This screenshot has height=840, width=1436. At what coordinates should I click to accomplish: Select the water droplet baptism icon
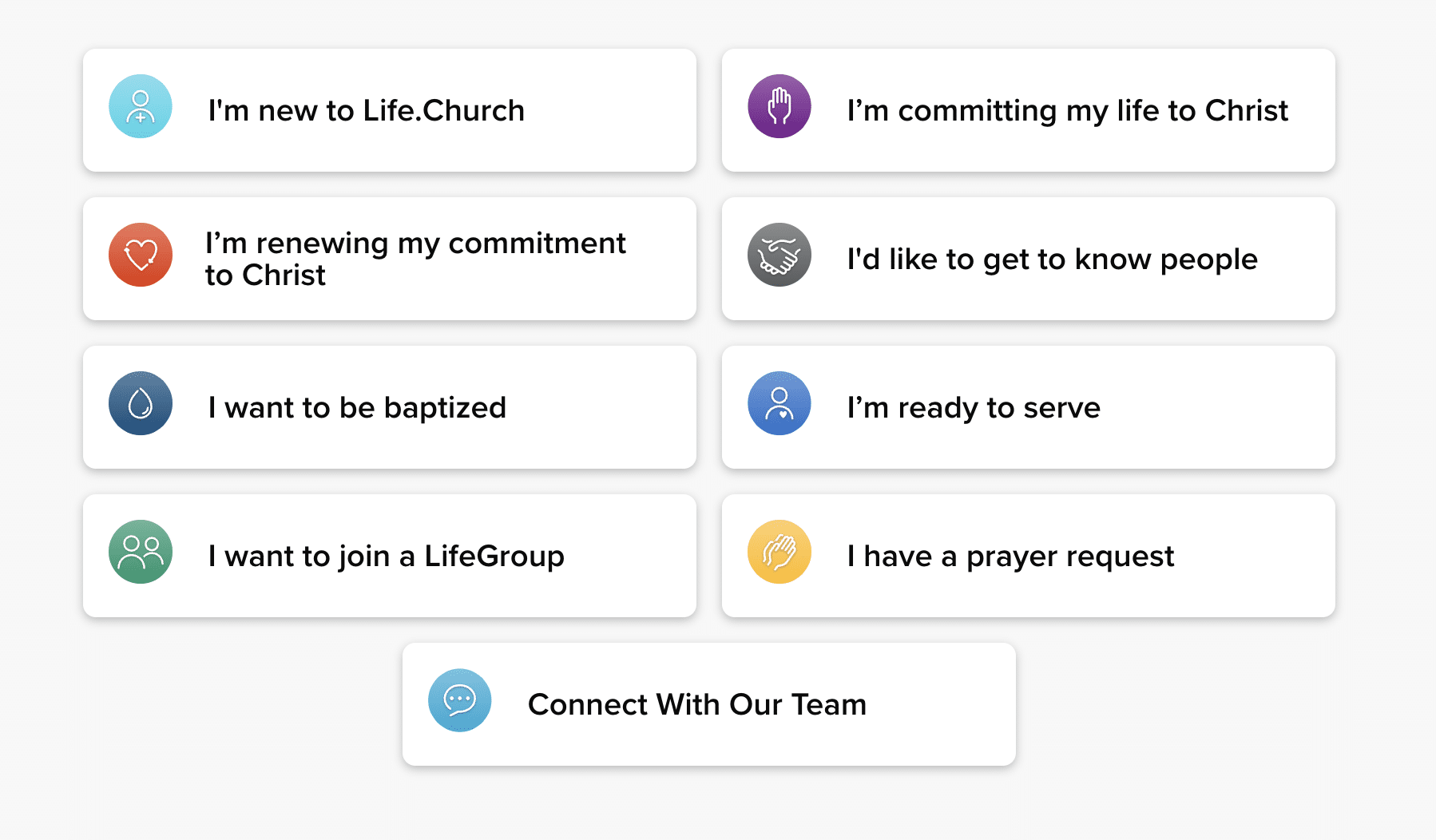(140, 402)
